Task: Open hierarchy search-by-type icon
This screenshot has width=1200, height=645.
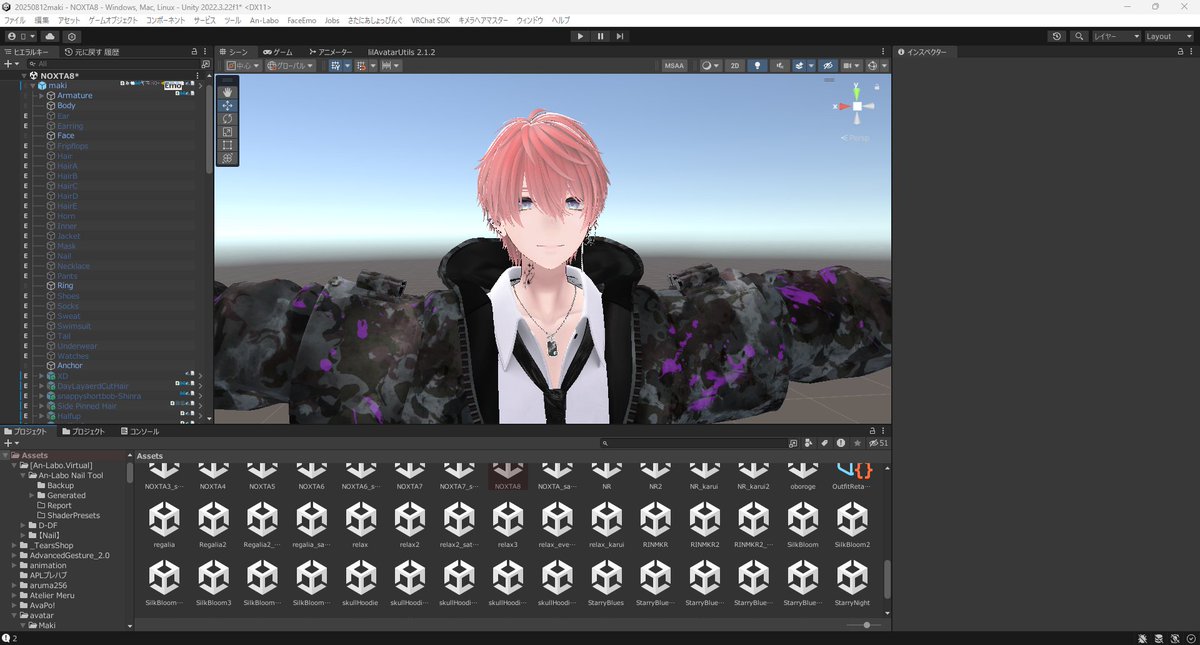Action: coord(205,63)
